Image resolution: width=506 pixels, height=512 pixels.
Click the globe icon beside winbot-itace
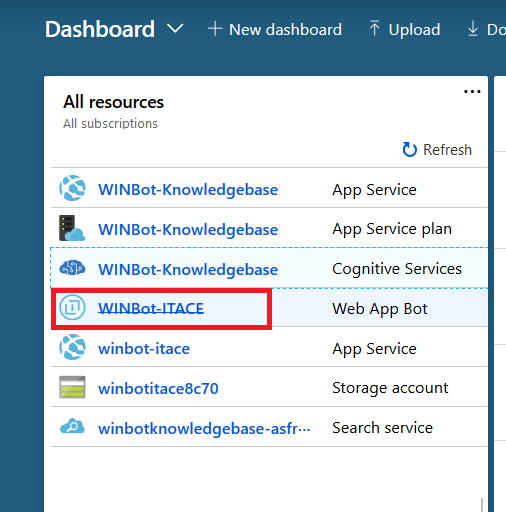pos(72,347)
